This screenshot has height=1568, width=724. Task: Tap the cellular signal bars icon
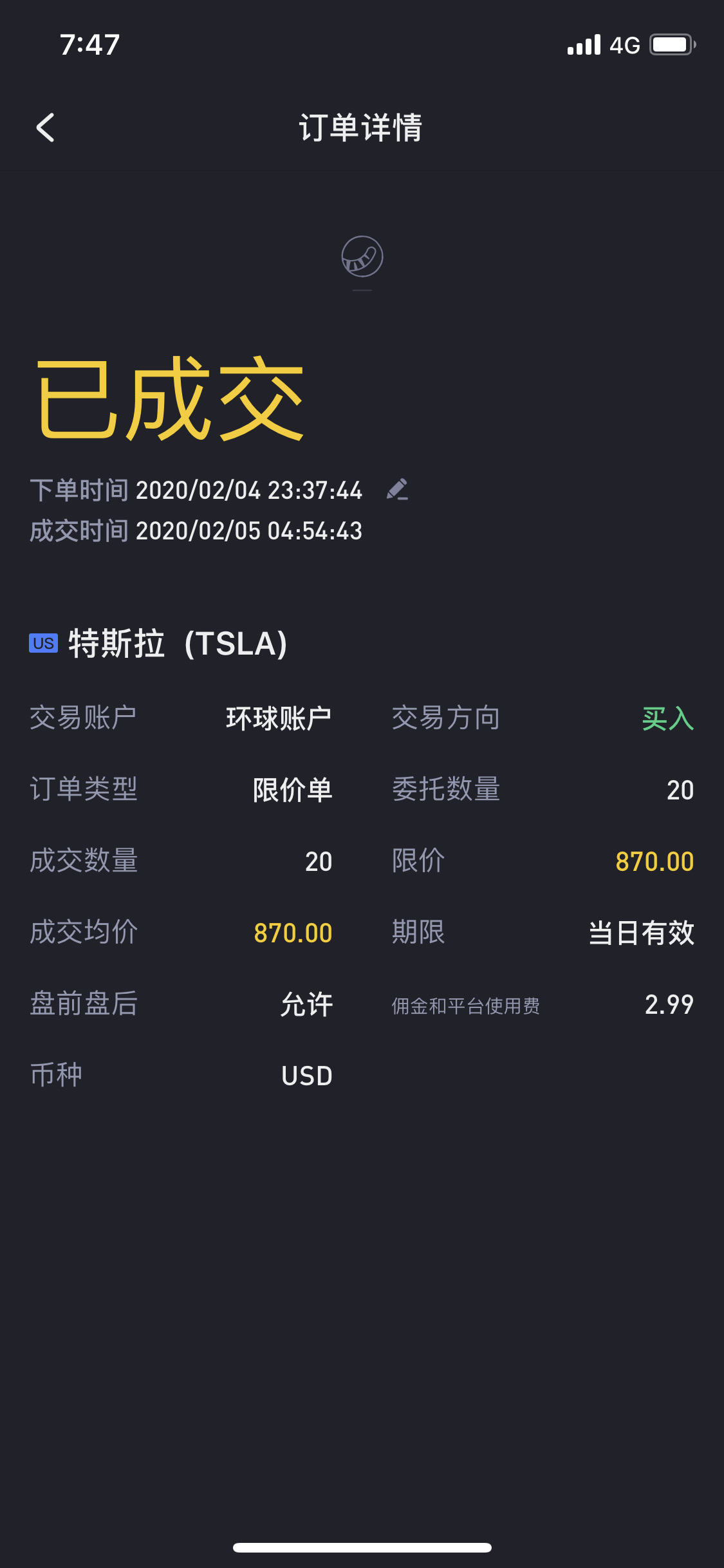tap(584, 45)
